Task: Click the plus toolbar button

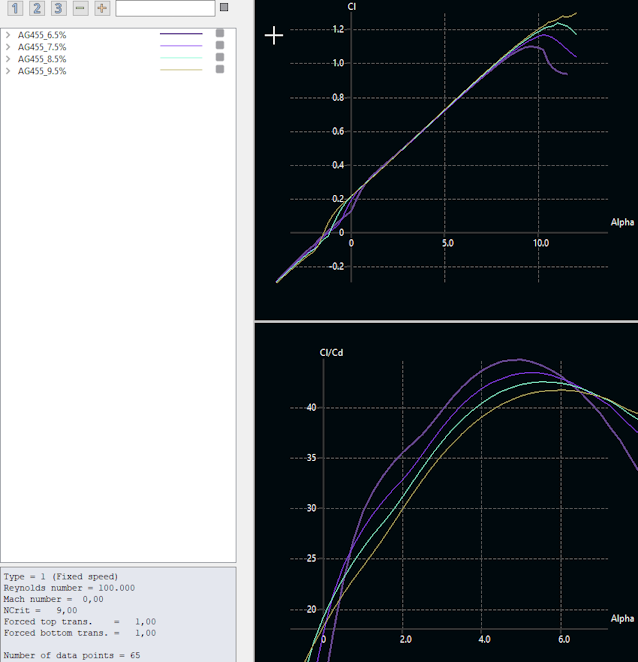Action: click(x=102, y=8)
